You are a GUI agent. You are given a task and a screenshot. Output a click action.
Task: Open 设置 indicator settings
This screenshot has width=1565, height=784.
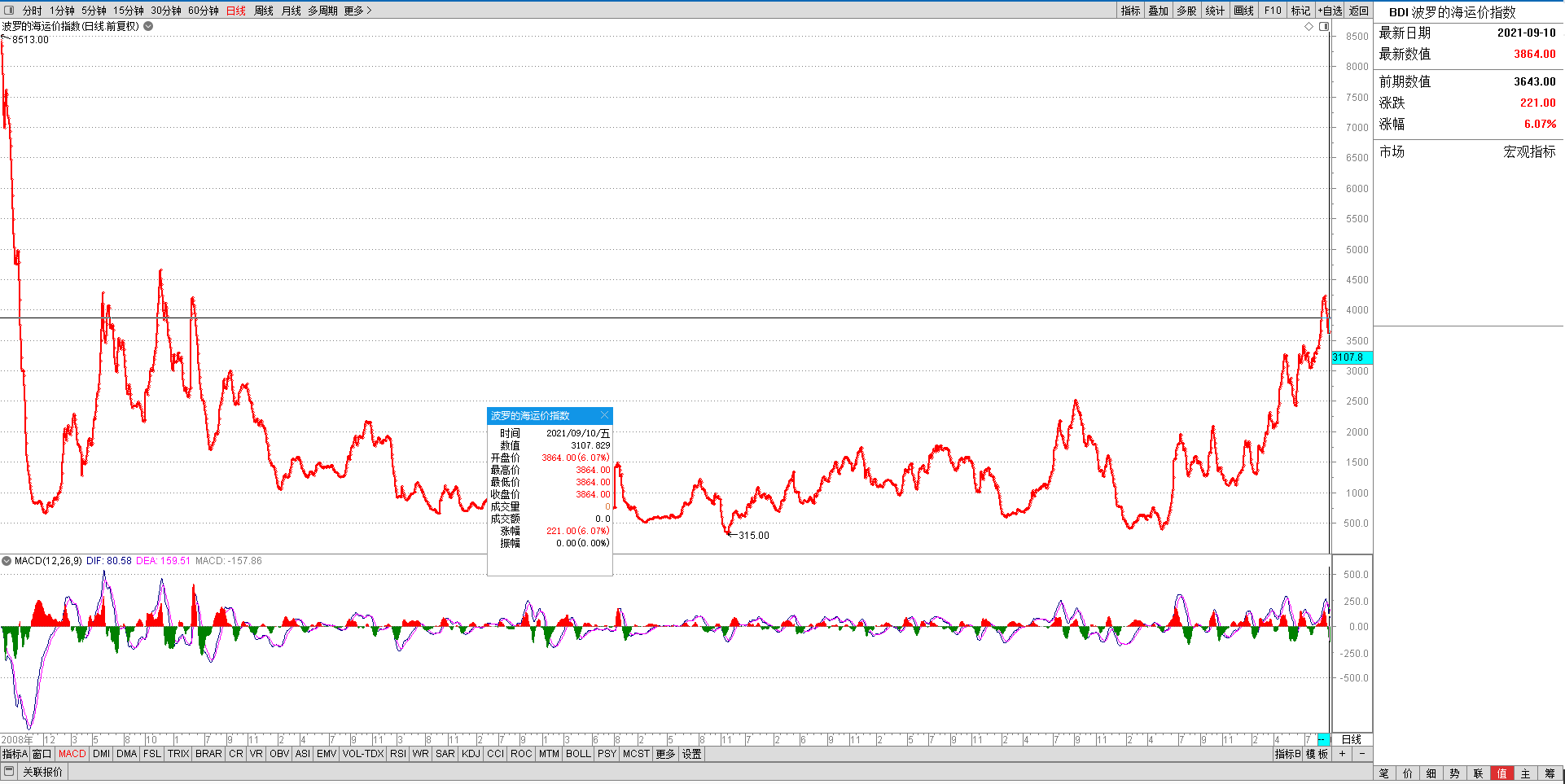(x=692, y=754)
